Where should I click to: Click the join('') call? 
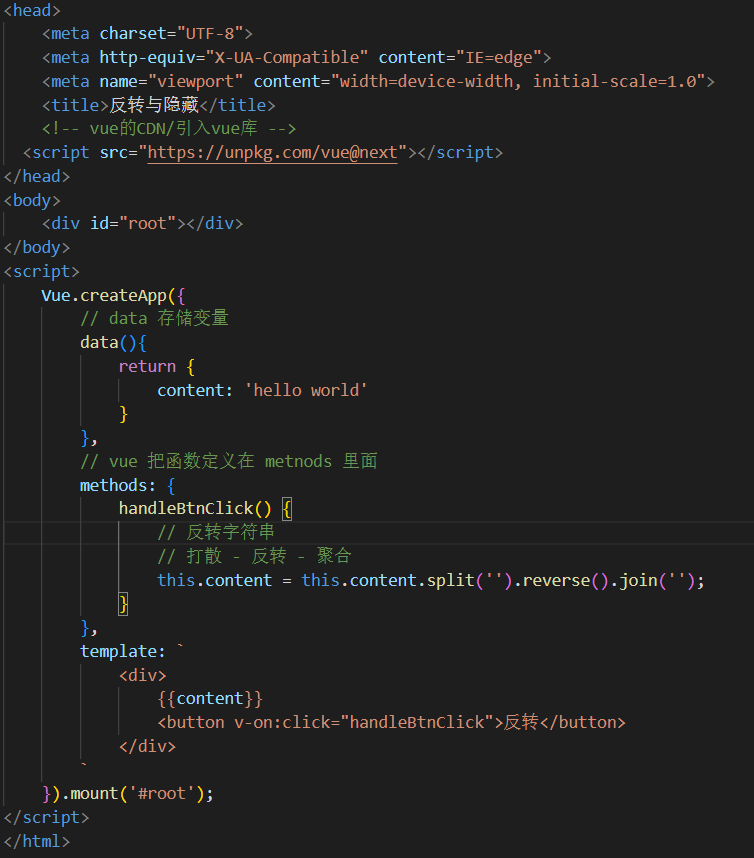tap(657, 581)
